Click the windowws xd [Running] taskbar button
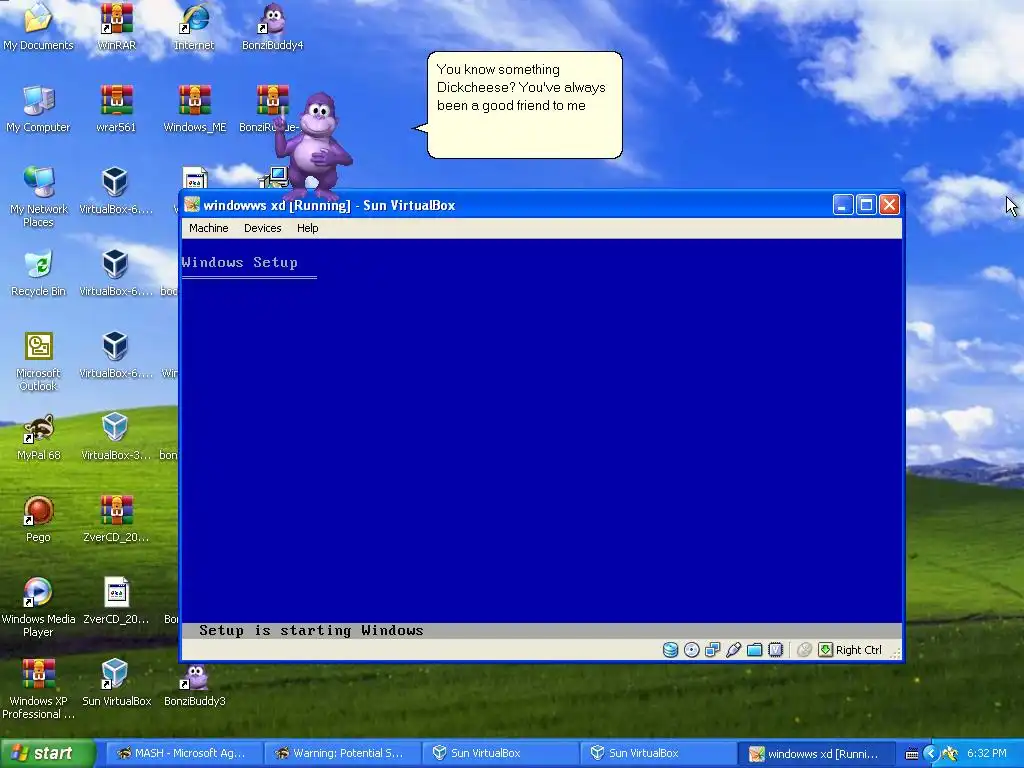Screen dimensions: 1024x768 (815, 753)
